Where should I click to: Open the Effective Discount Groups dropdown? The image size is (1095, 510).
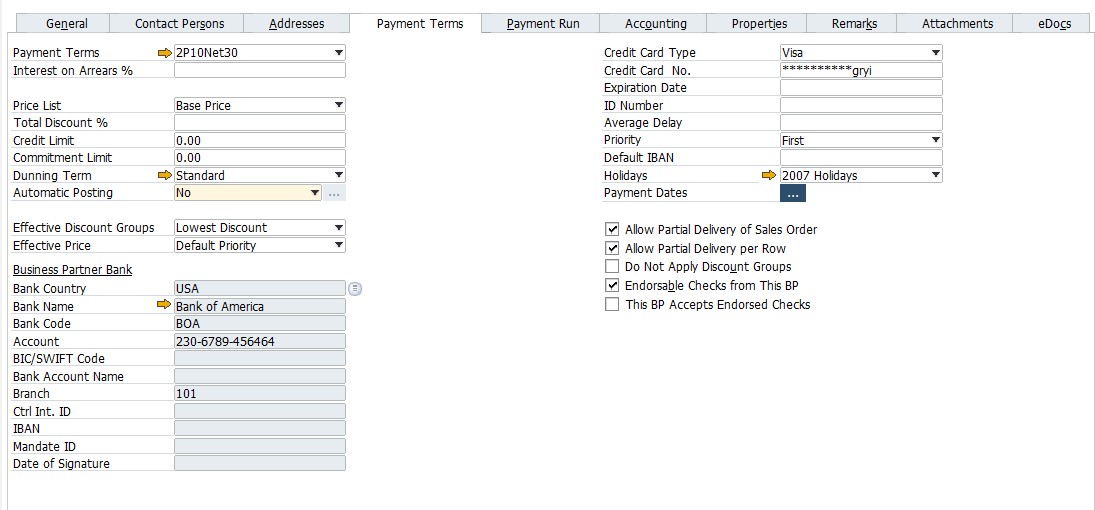click(x=338, y=228)
